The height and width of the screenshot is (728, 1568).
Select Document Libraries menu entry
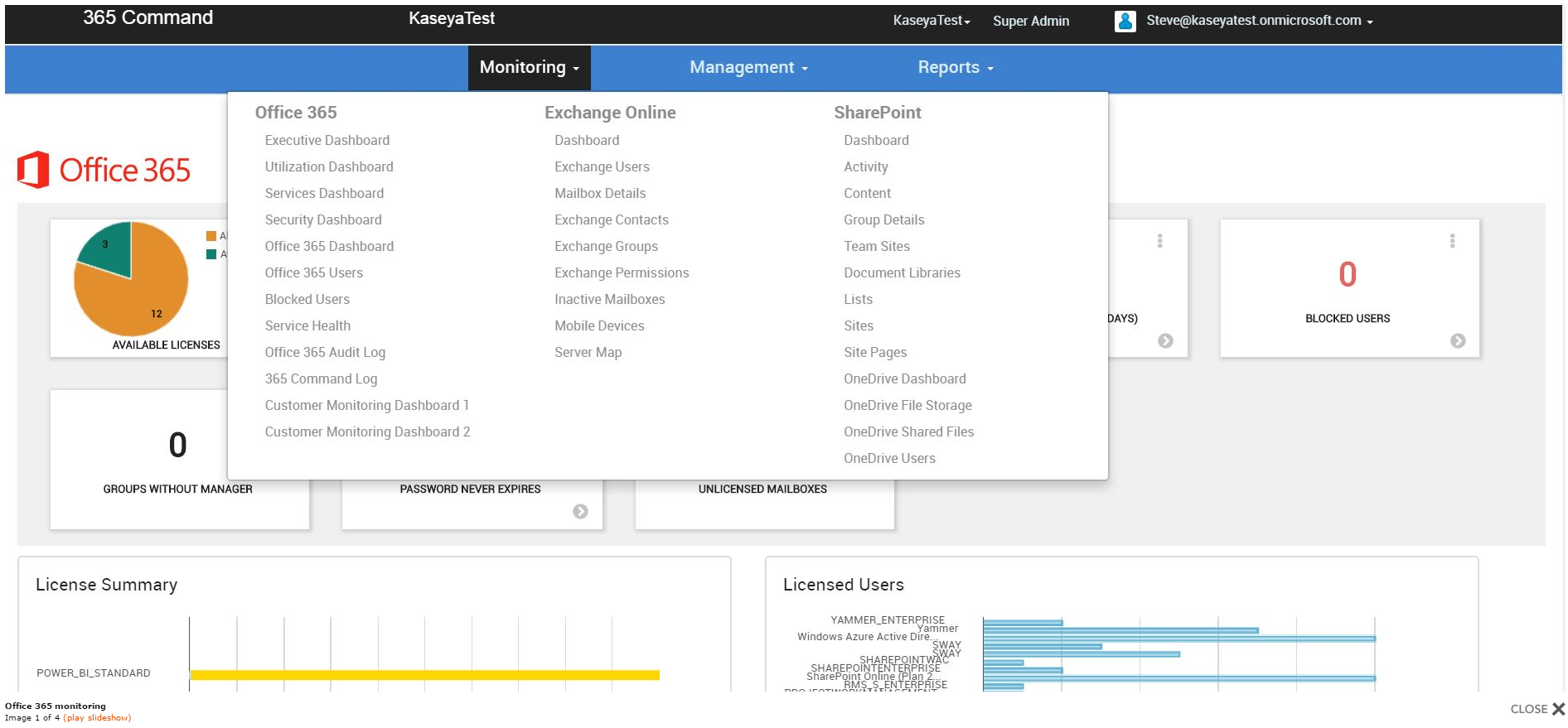tap(902, 273)
